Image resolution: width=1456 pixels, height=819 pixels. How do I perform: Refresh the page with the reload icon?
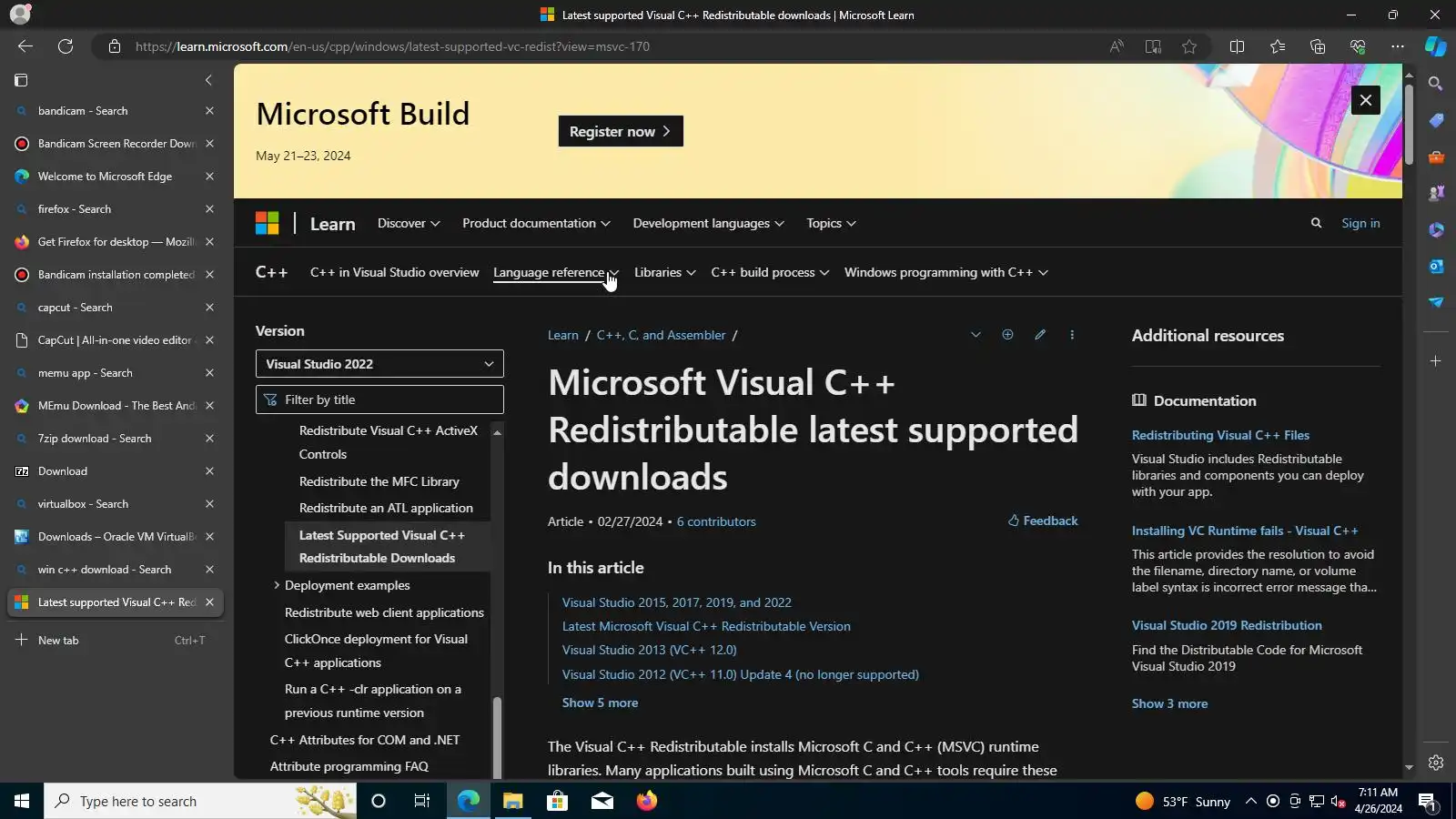click(x=66, y=46)
